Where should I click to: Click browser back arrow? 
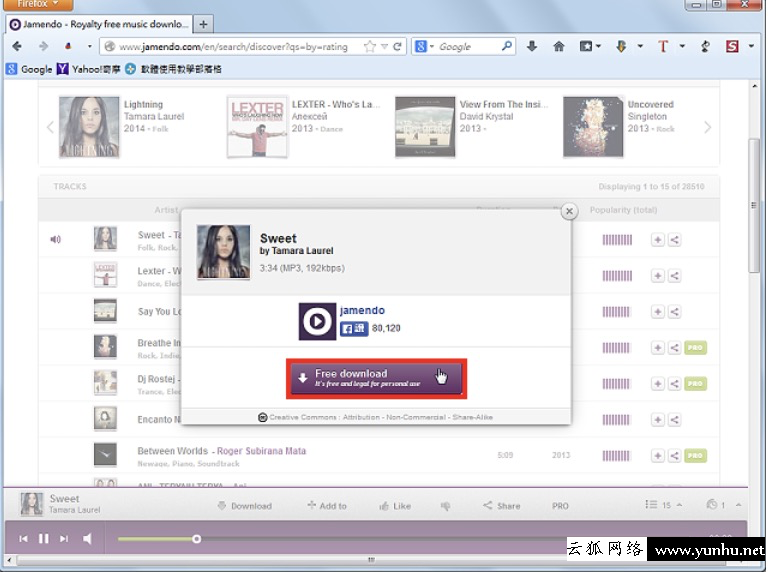coord(17,46)
